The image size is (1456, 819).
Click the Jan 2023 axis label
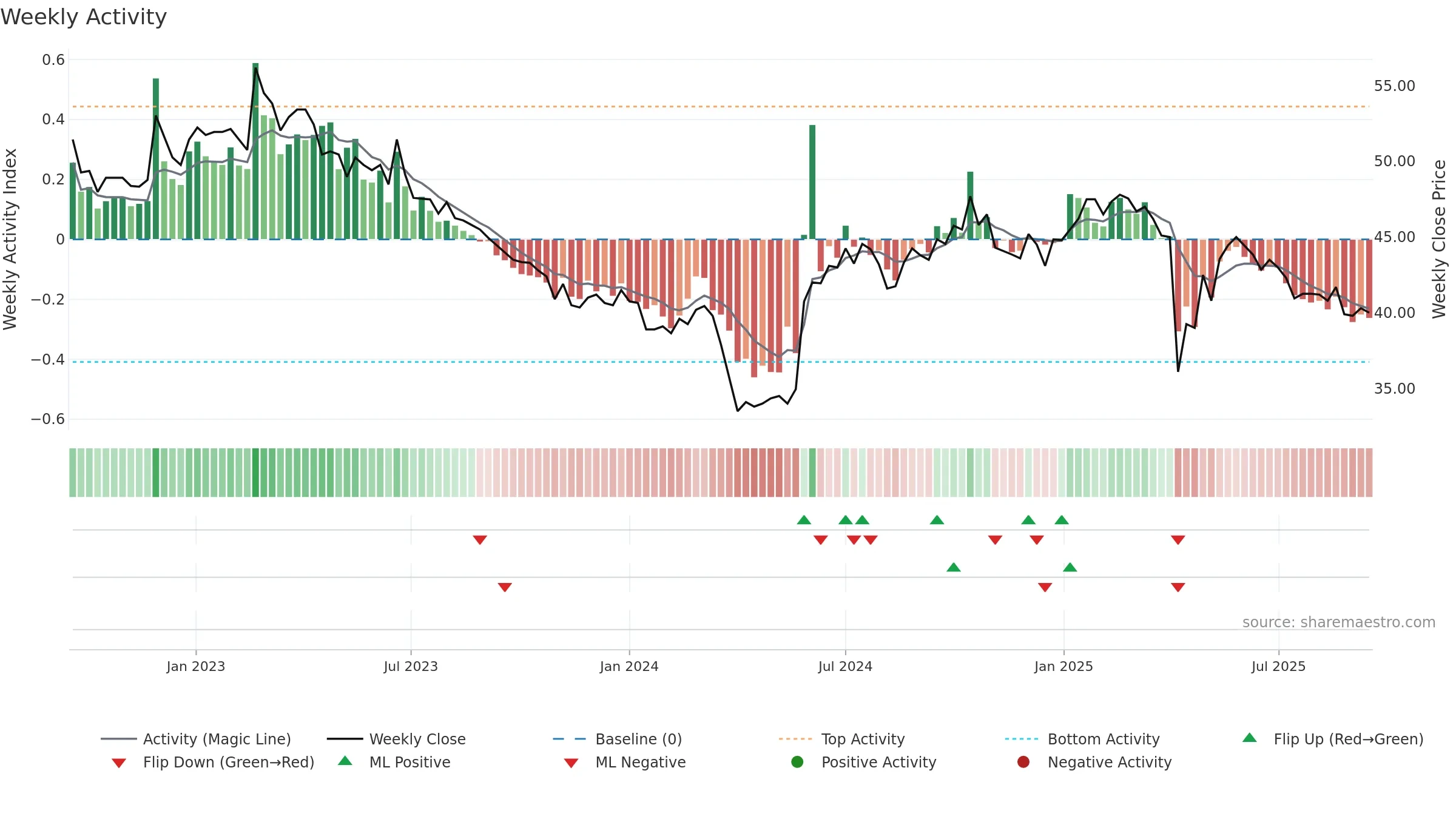pos(196,666)
